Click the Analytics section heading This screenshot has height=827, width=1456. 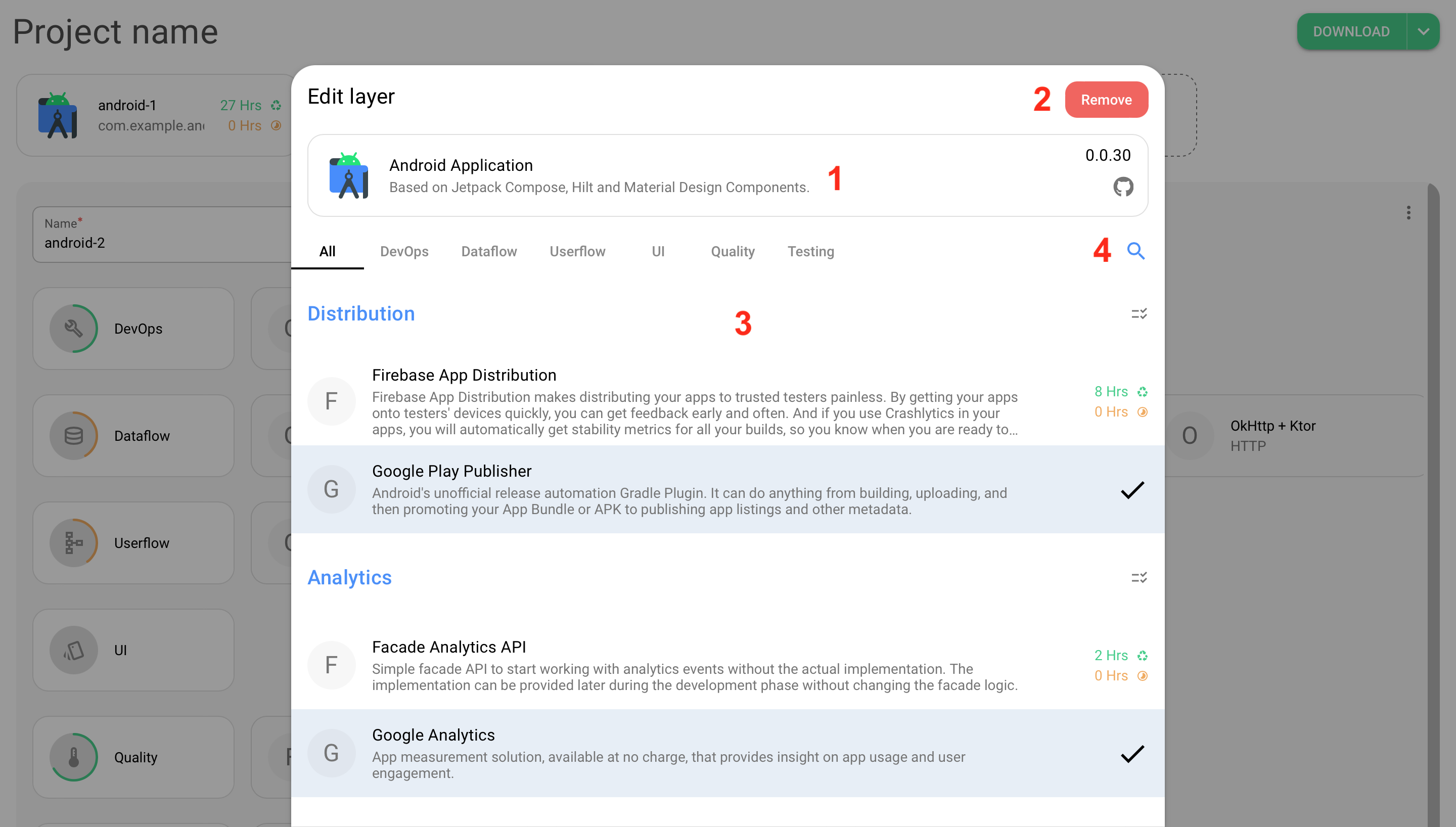pyautogui.click(x=349, y=578)
